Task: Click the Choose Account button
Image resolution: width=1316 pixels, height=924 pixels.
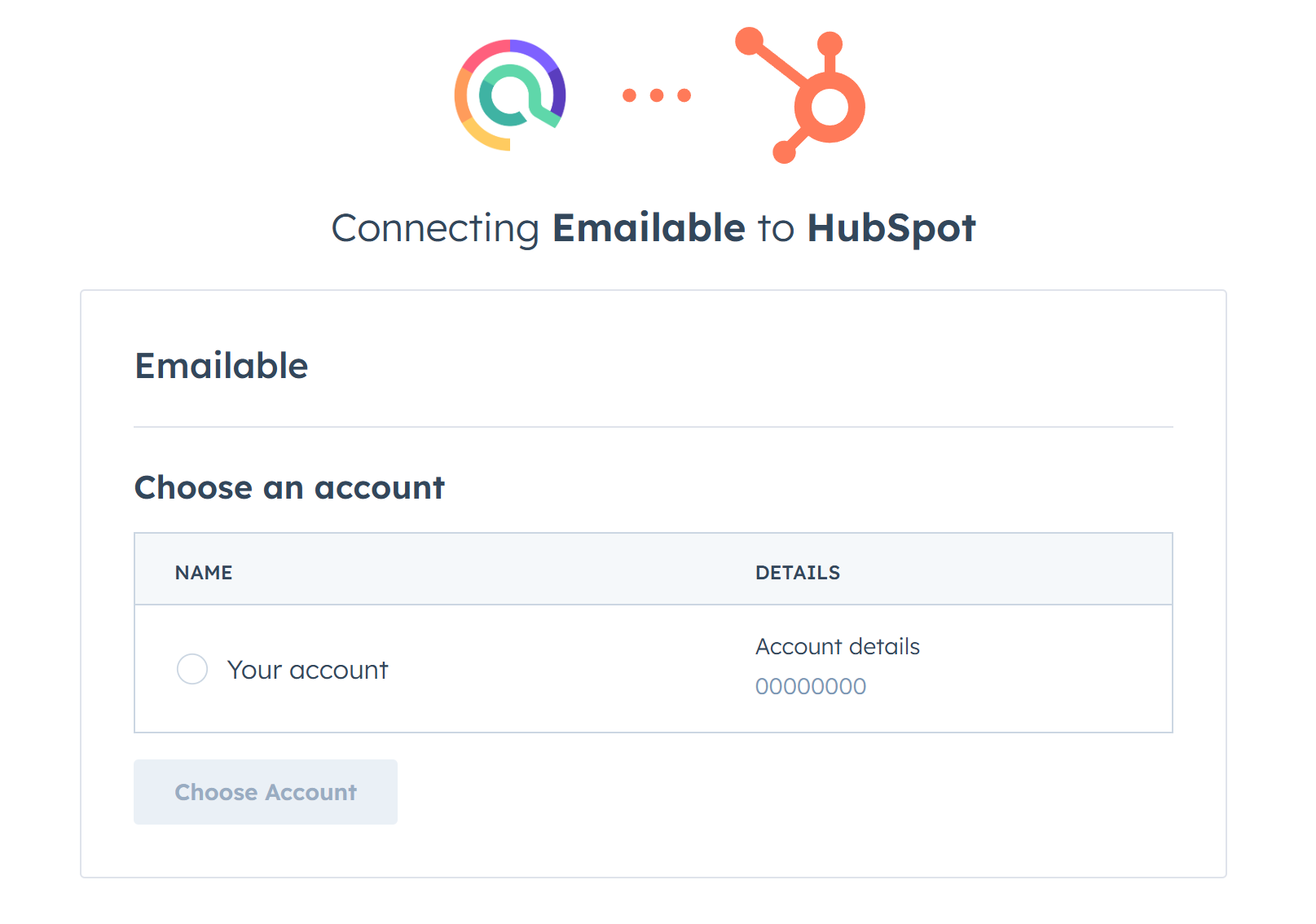Action: pyautogui.click(x=266, y=792)
